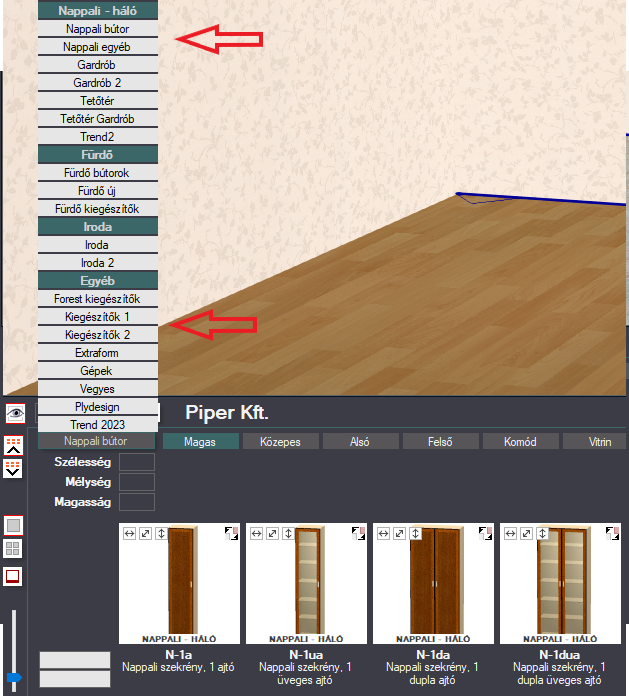
Task: Select the four-tile grid view icon
Action: point(12,549)
